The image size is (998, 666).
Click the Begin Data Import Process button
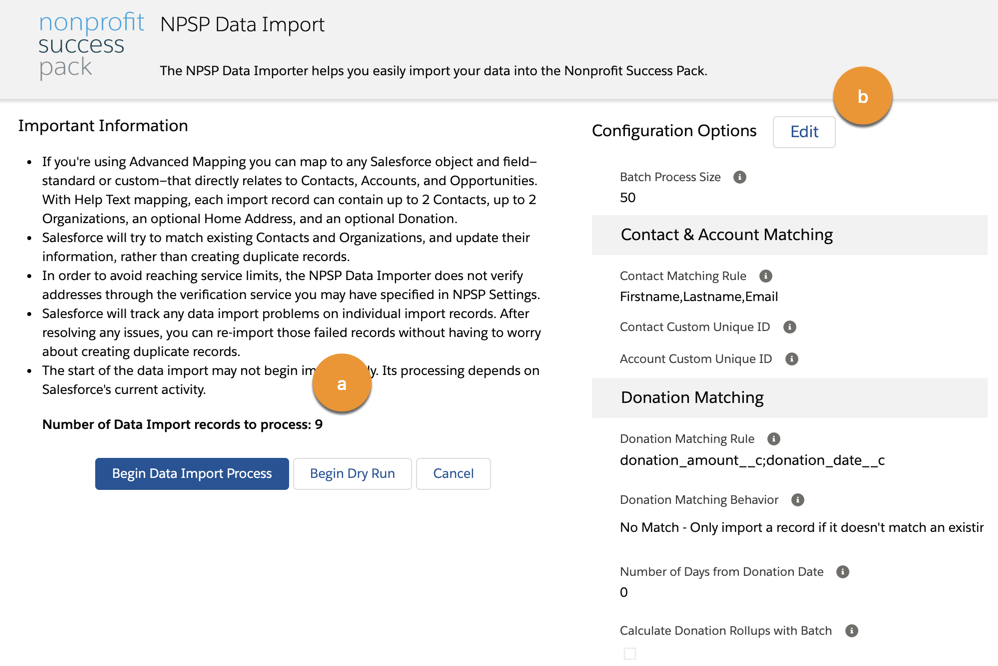click(191, 474)
